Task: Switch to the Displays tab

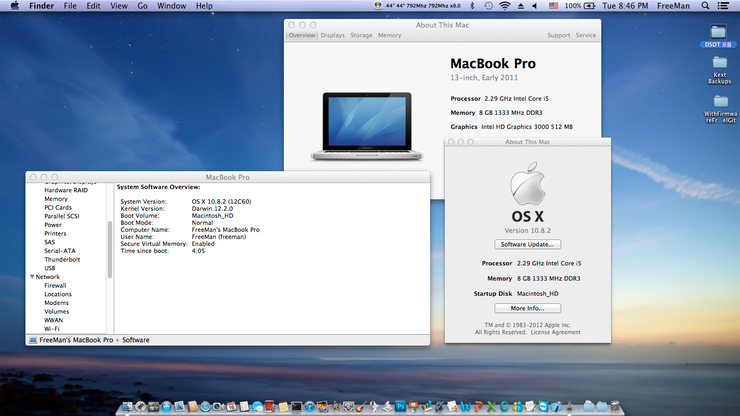Action: (x=332, y=35)
